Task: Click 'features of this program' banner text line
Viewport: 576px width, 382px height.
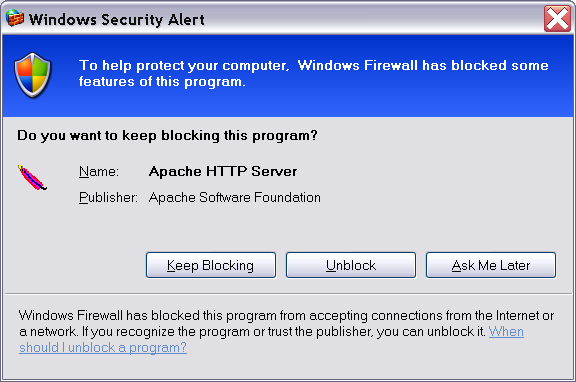Action: point(162,82)
